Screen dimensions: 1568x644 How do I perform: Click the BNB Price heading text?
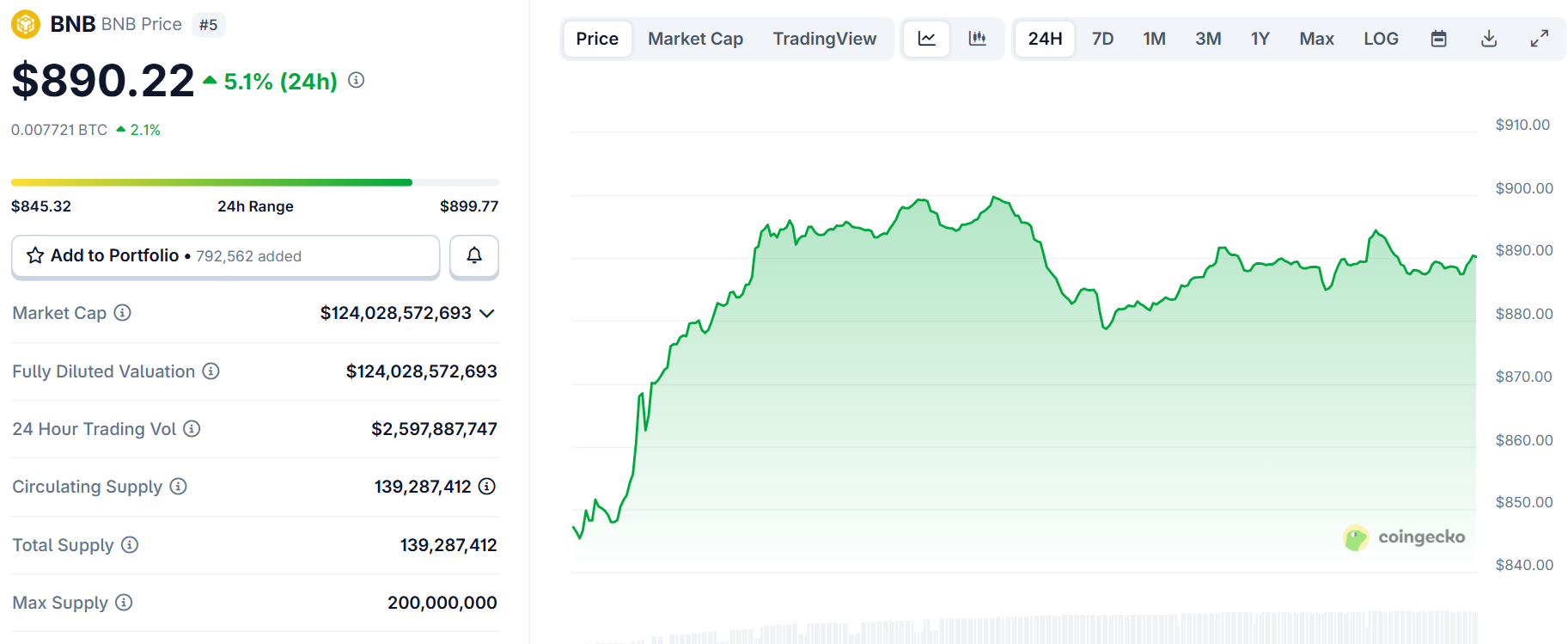(141, 24)
